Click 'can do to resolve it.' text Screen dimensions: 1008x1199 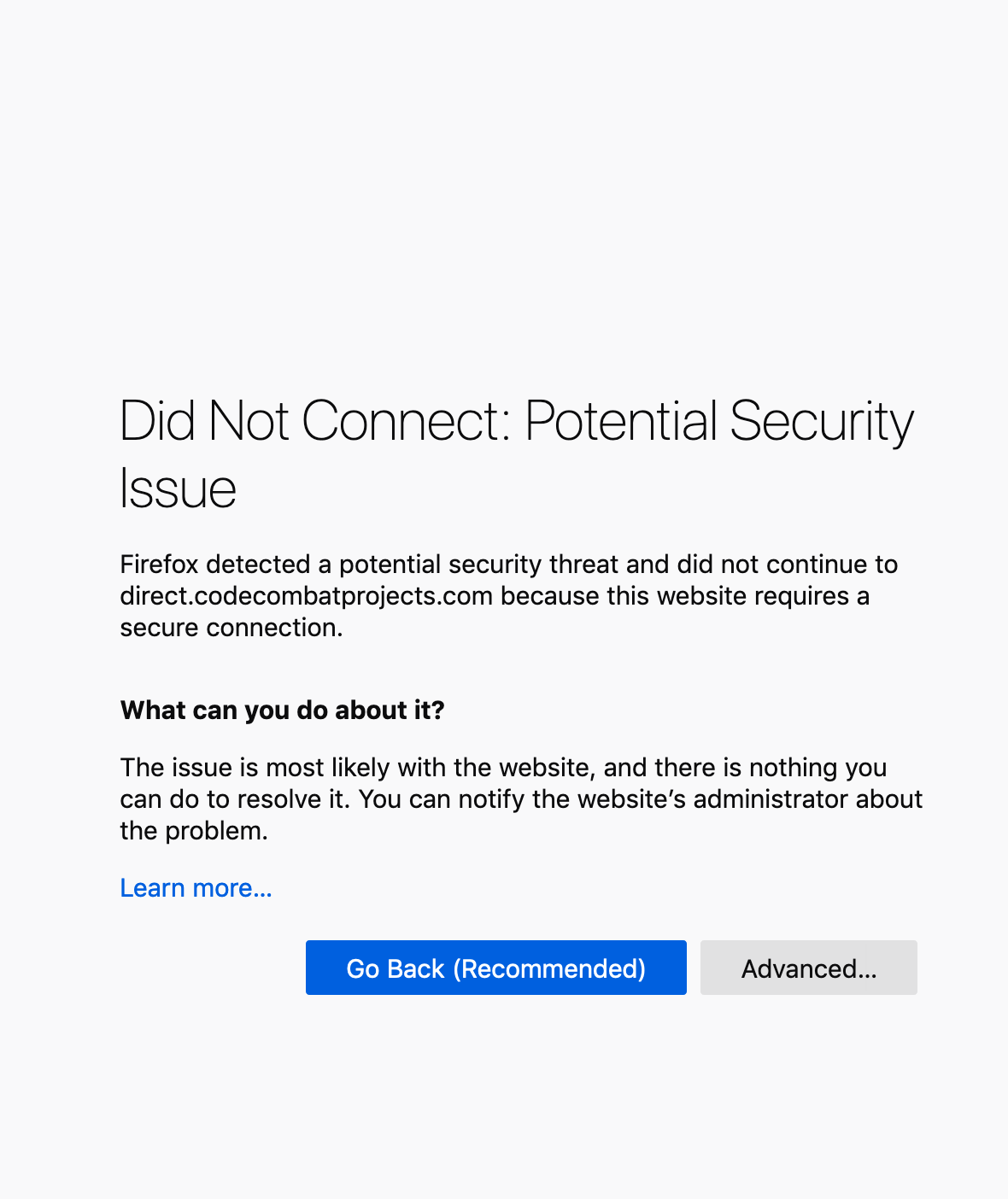click(234, 799)
